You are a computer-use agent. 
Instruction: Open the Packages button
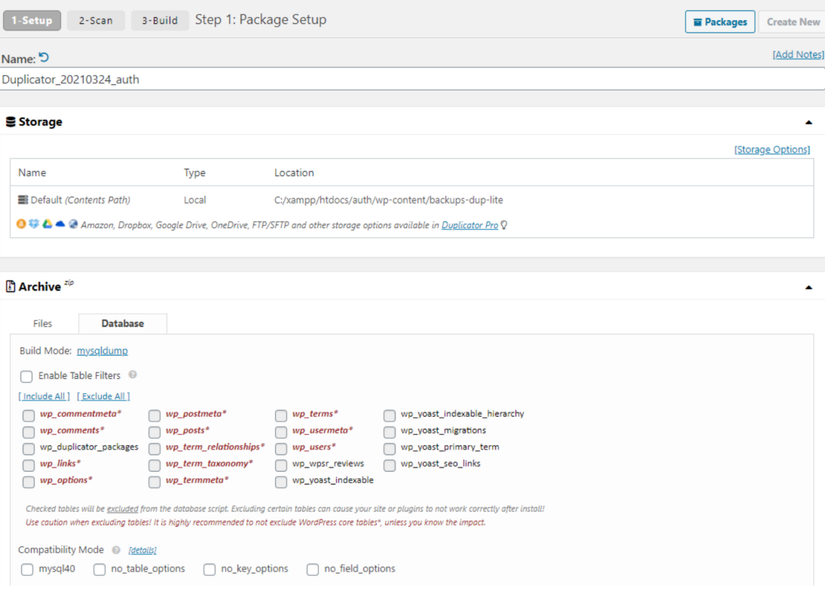coord(720,22)
